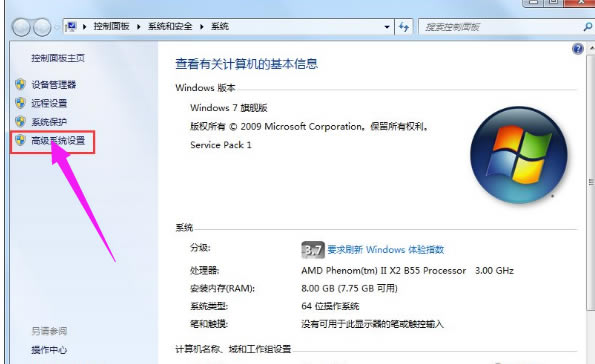This screenshot has width=595, height=364.
Task: Click the search magnifier icon
Action: [587, 27]
